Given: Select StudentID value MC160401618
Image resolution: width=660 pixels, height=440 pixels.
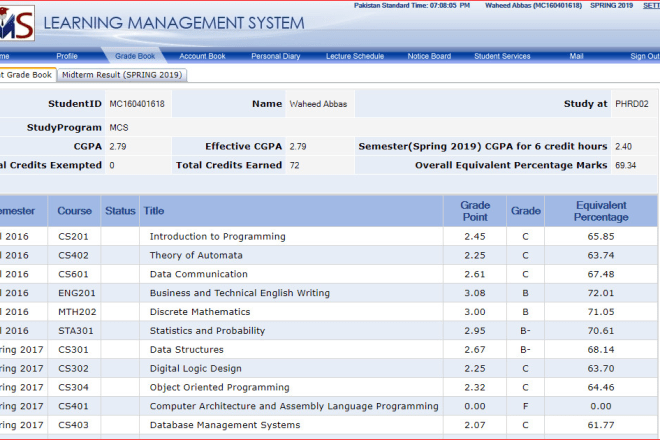Looking at the screenshot, I should pos(137,104).
